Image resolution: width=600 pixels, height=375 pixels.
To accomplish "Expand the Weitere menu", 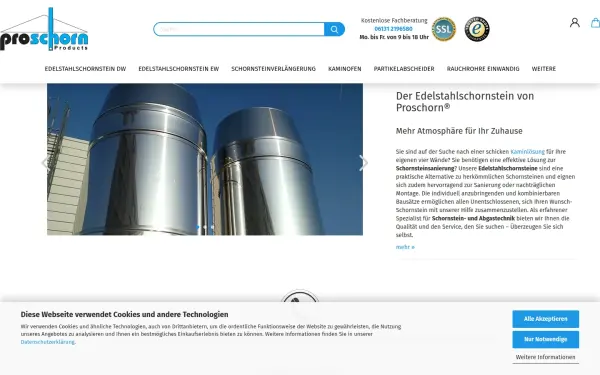I will point(543,69).
